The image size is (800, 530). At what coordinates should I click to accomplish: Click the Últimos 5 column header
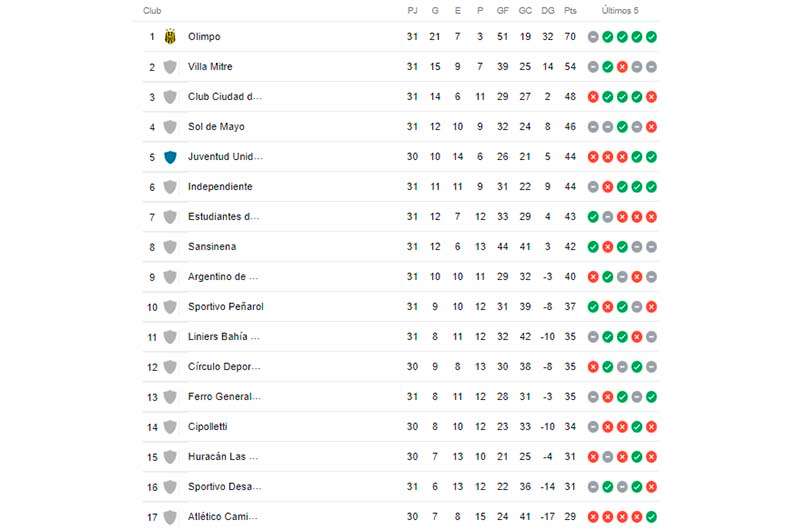pyautogui.click(x=620, y=11)
